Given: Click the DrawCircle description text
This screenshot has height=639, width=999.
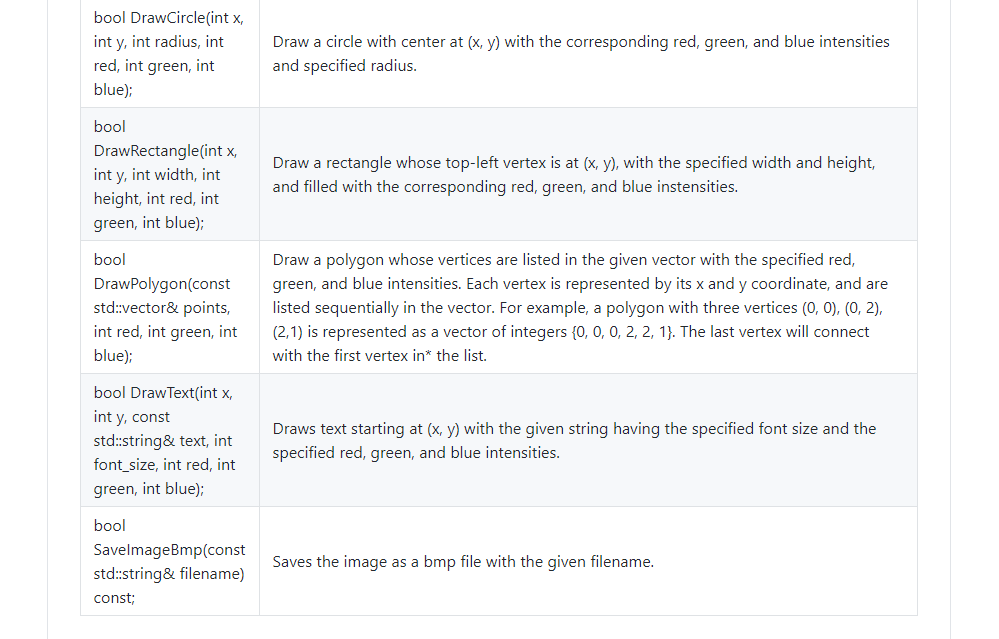Looking at the screenshot, I should (581, 54).
